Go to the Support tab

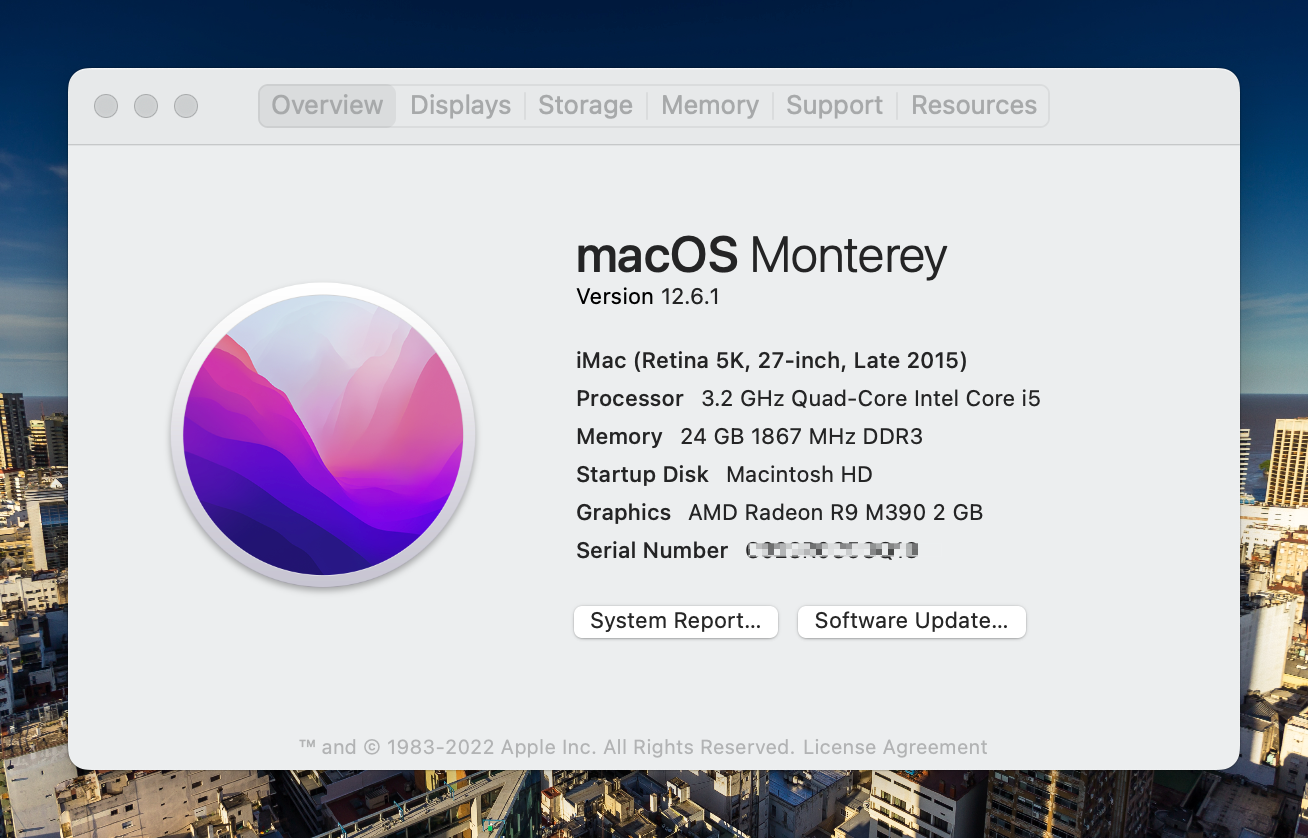click(834, 106)
